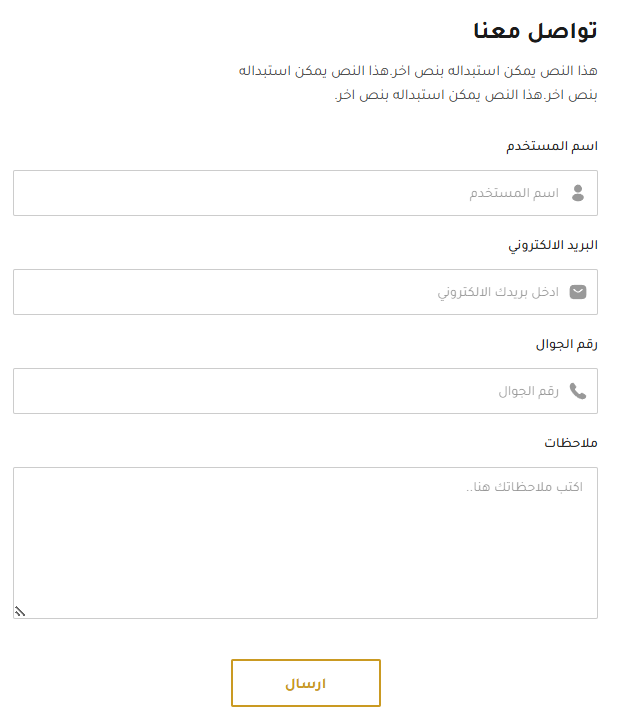
Task: Click the second line of description text
Action: coord(465,96)
